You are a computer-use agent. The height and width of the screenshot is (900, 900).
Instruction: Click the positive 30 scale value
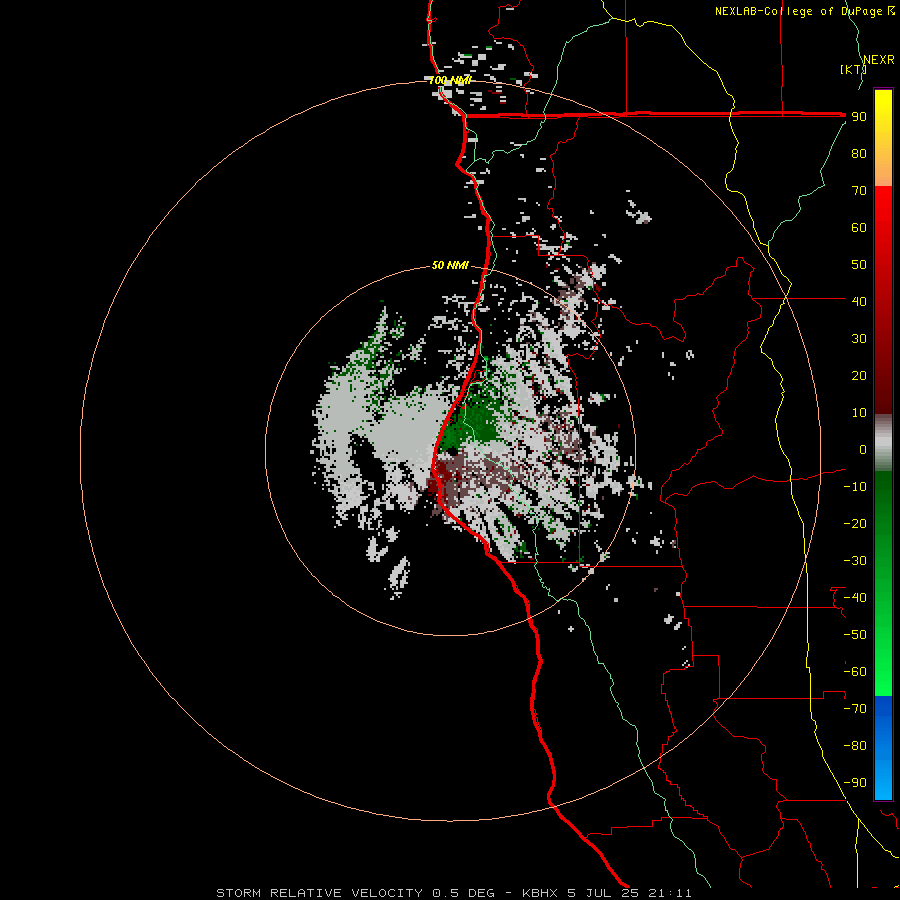tap(859, 339)
